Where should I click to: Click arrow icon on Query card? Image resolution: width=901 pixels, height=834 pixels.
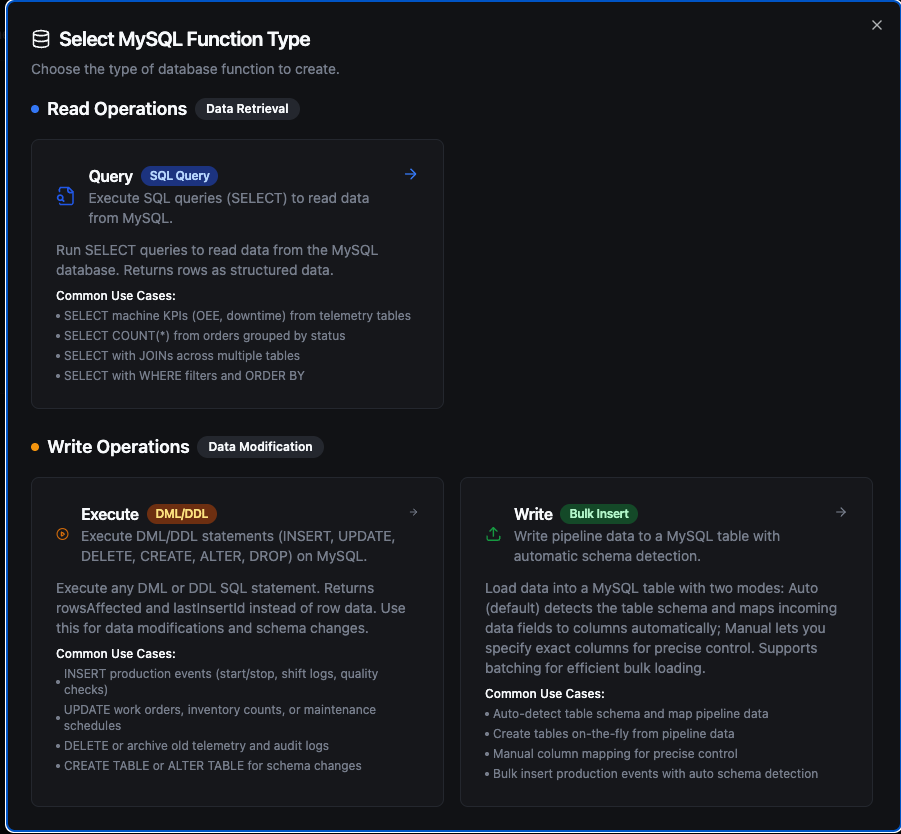(410, 174)
